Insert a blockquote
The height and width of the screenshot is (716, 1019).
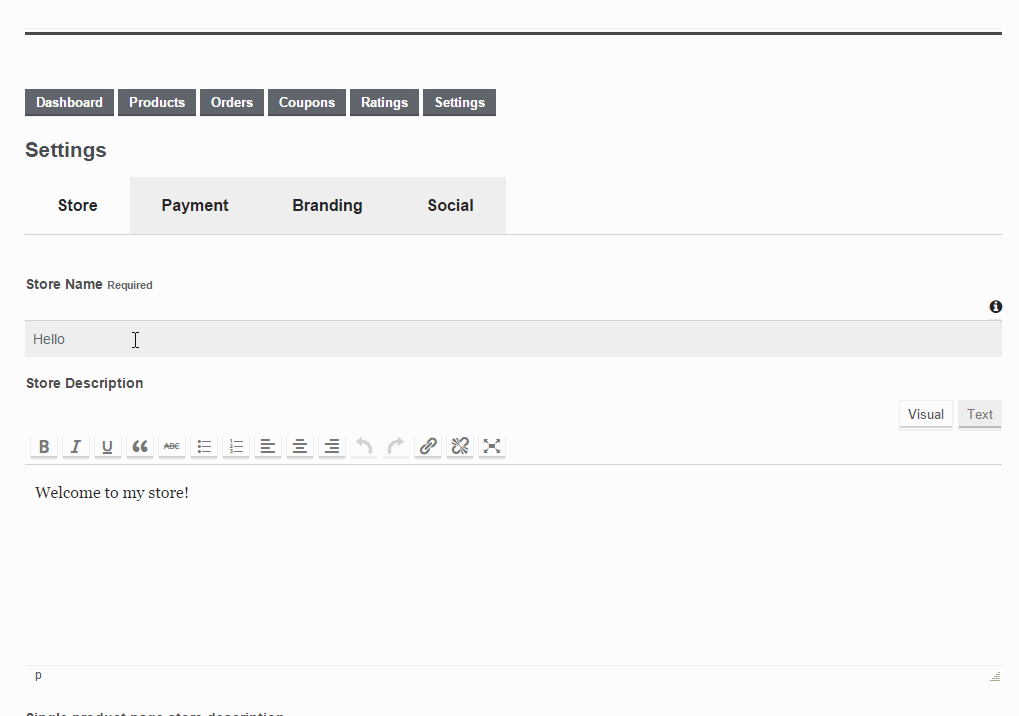[139, 446]
